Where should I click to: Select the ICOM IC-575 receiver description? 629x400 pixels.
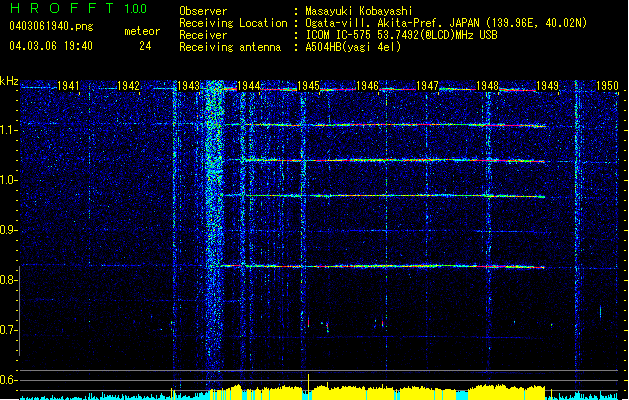[x=401, y=35]
